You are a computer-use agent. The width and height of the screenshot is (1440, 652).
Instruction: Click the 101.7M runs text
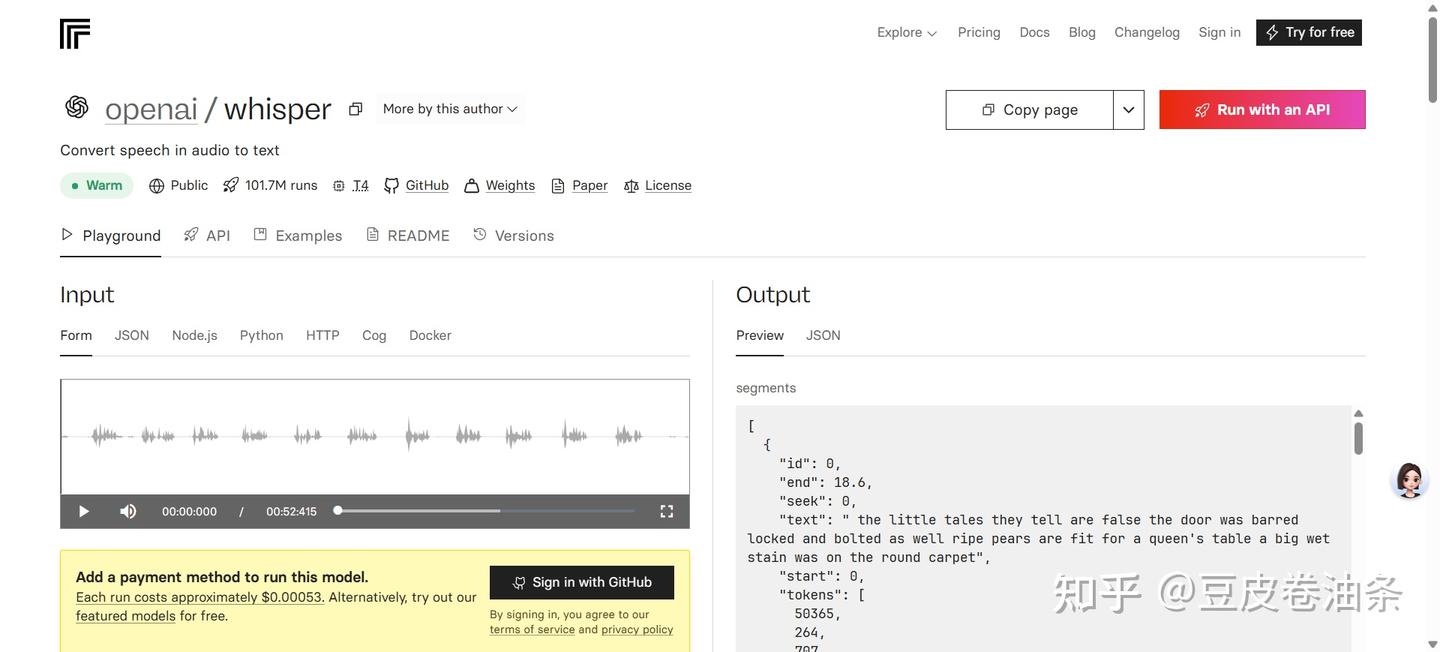pos(281,185)
